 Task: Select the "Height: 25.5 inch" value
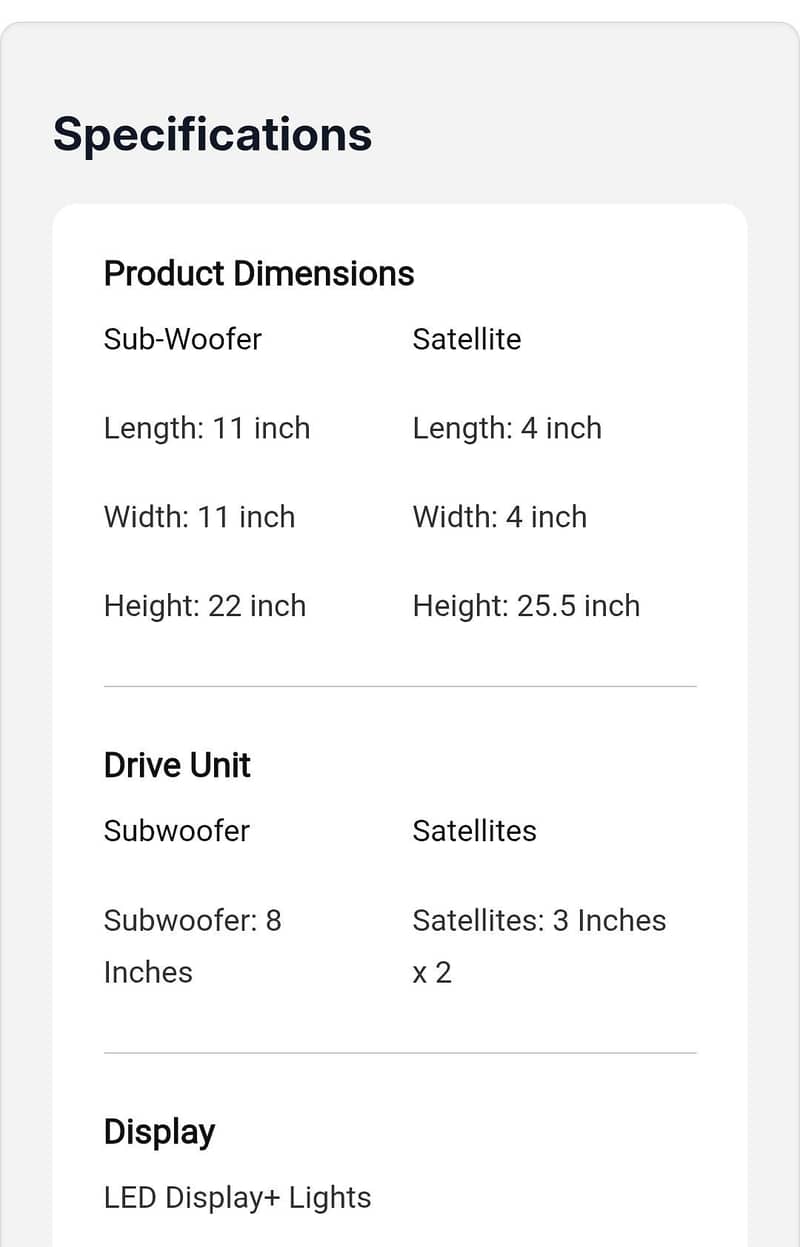526,606
